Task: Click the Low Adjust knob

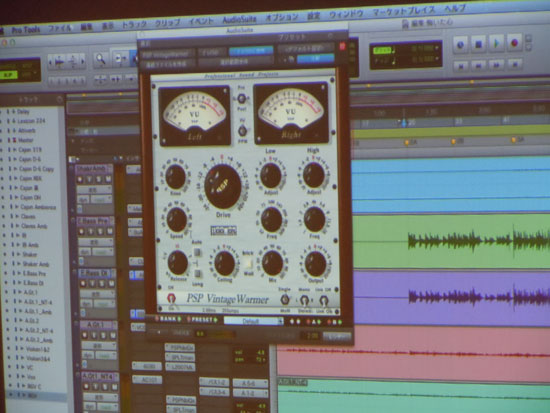Action: 270,175
